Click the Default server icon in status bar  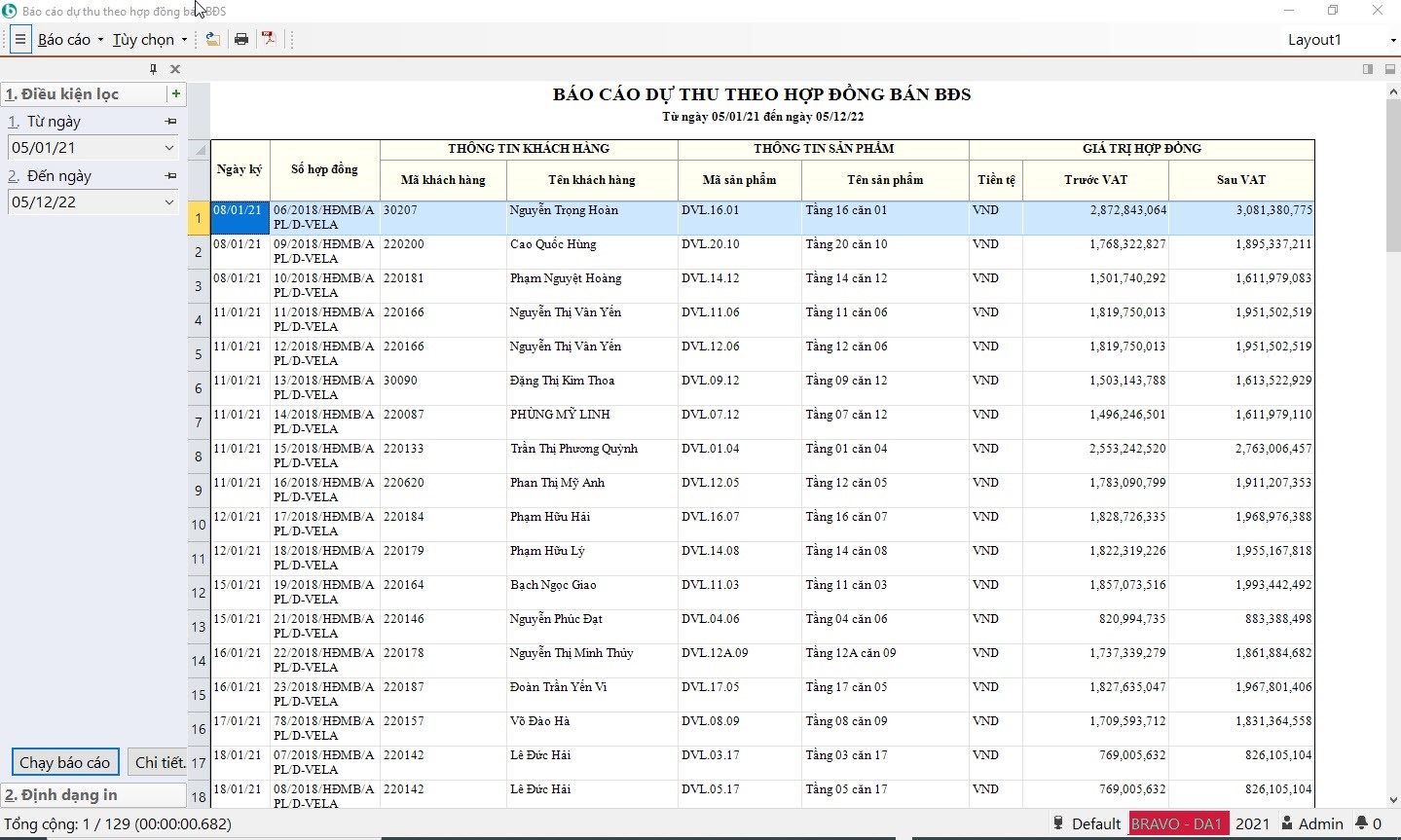coord(1058,824)
